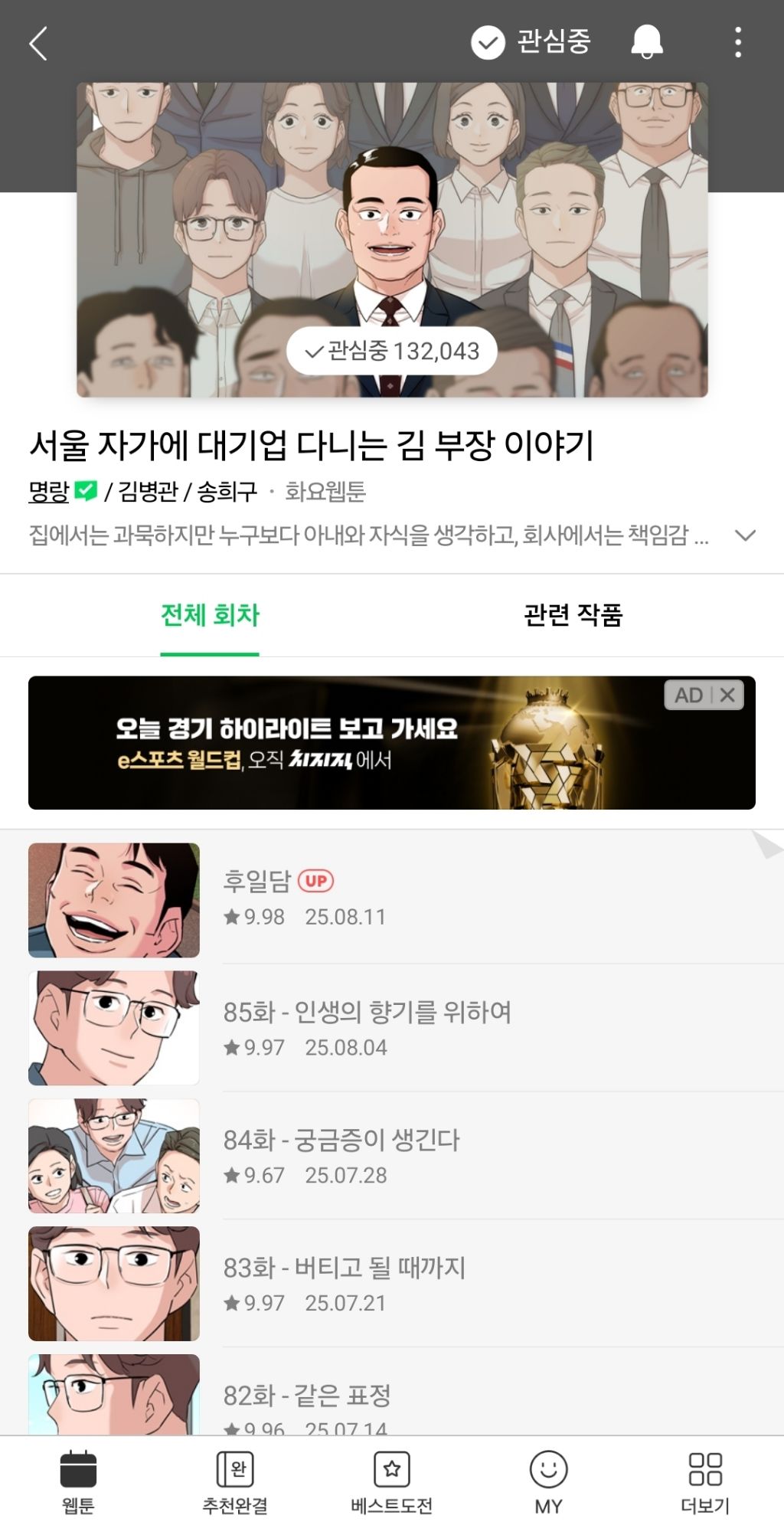Open the three-dot overflow menu
Viewport: 784px width, 1535px height.
[738, 42]
